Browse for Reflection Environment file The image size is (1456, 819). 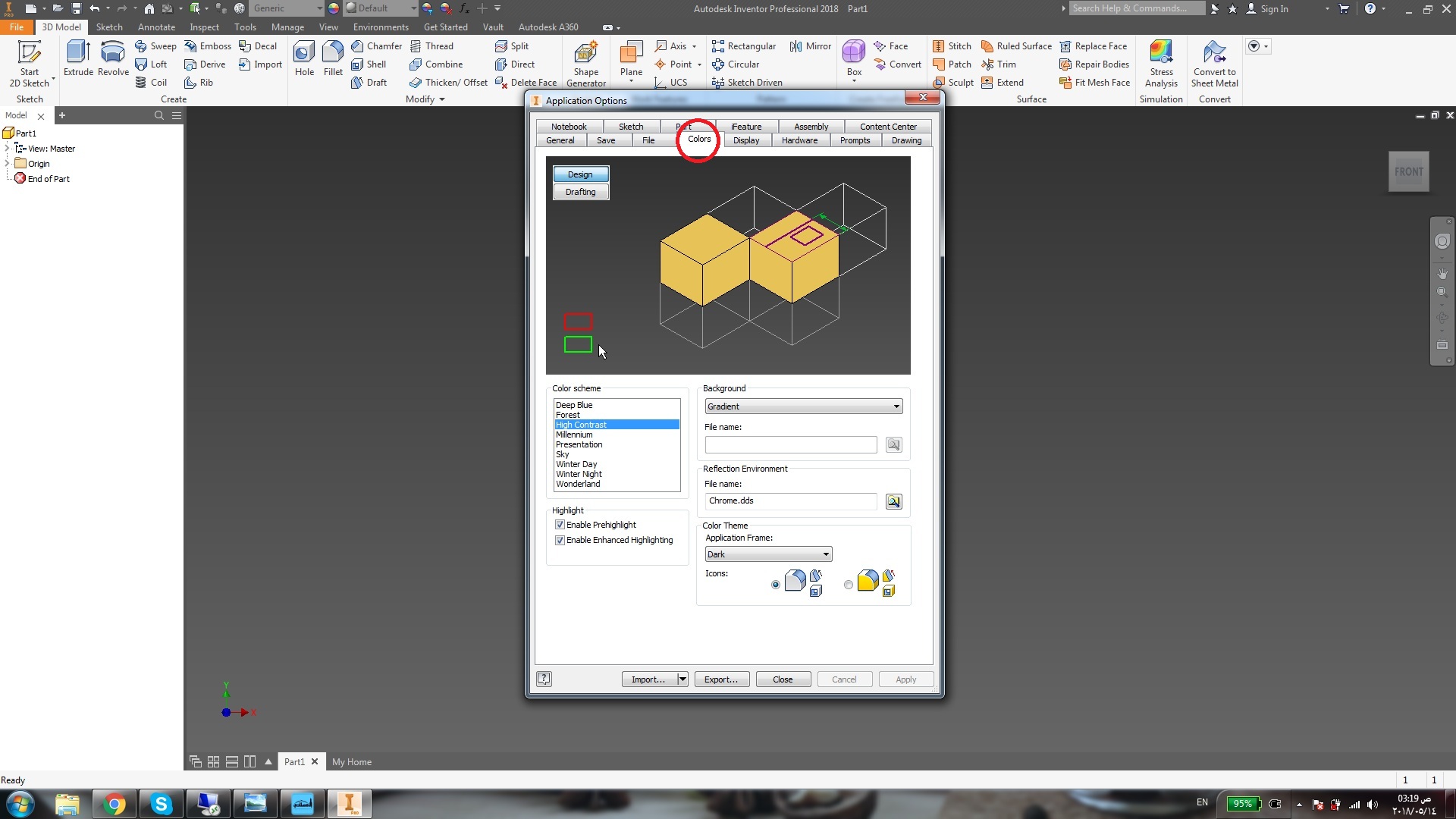(x=893, y=502)
